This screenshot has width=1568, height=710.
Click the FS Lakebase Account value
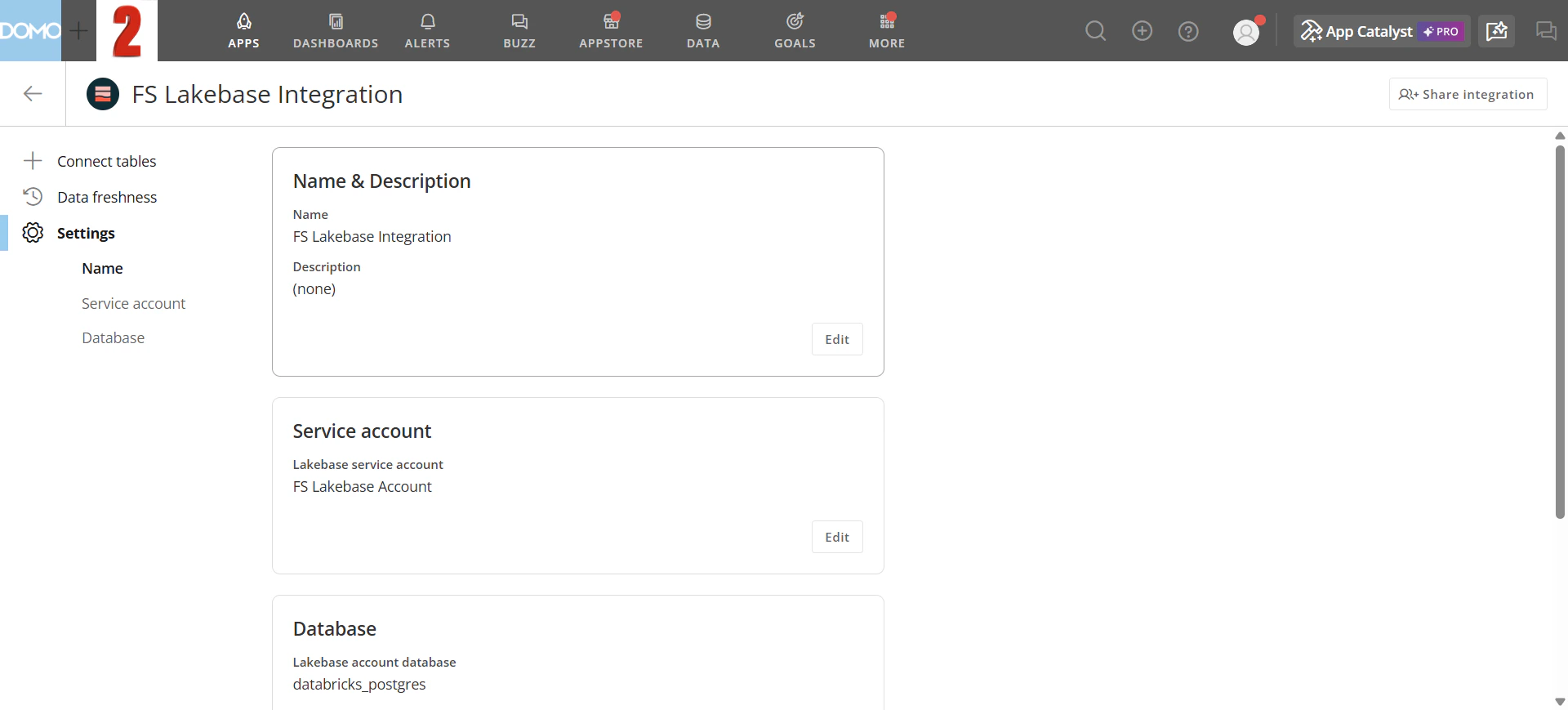(x=362, y=486)
